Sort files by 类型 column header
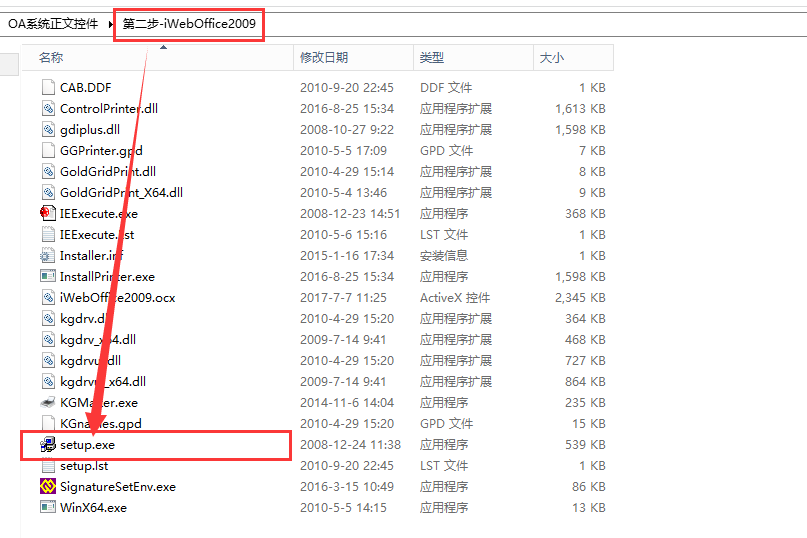This screenshot has height=538, width=807. [x=473, y=58]
